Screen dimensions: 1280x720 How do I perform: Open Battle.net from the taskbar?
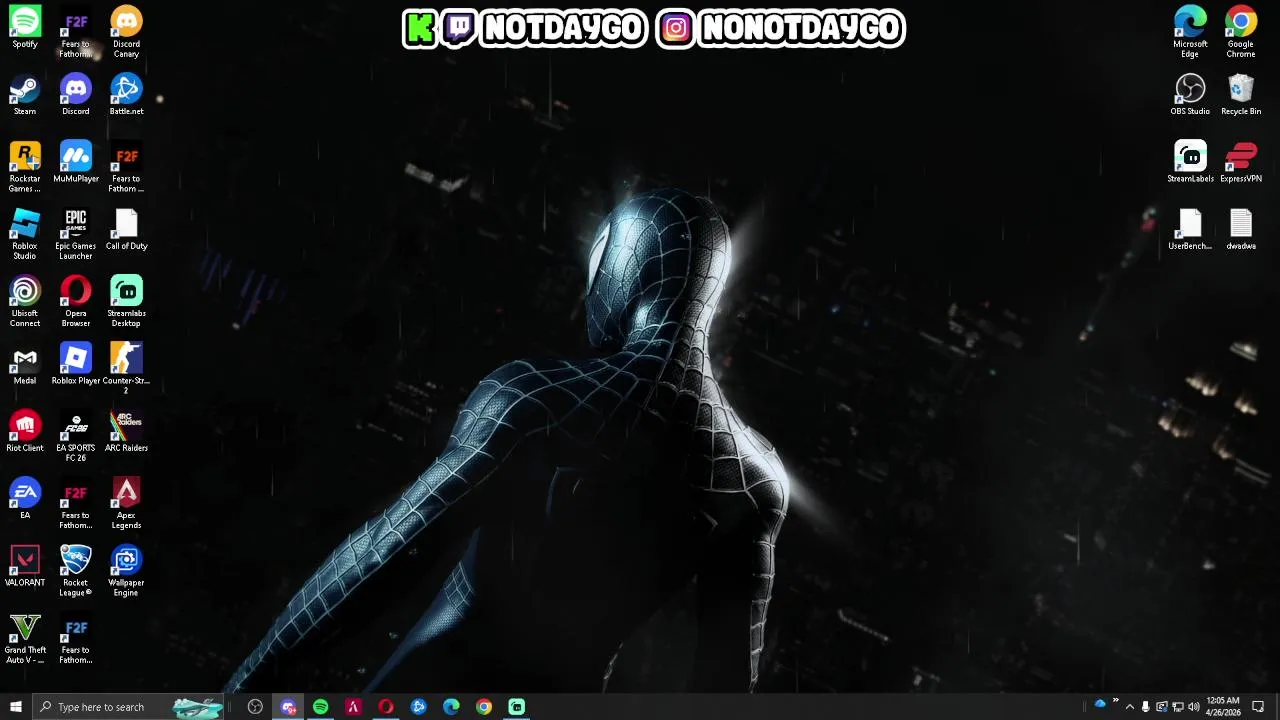(418, 707)
